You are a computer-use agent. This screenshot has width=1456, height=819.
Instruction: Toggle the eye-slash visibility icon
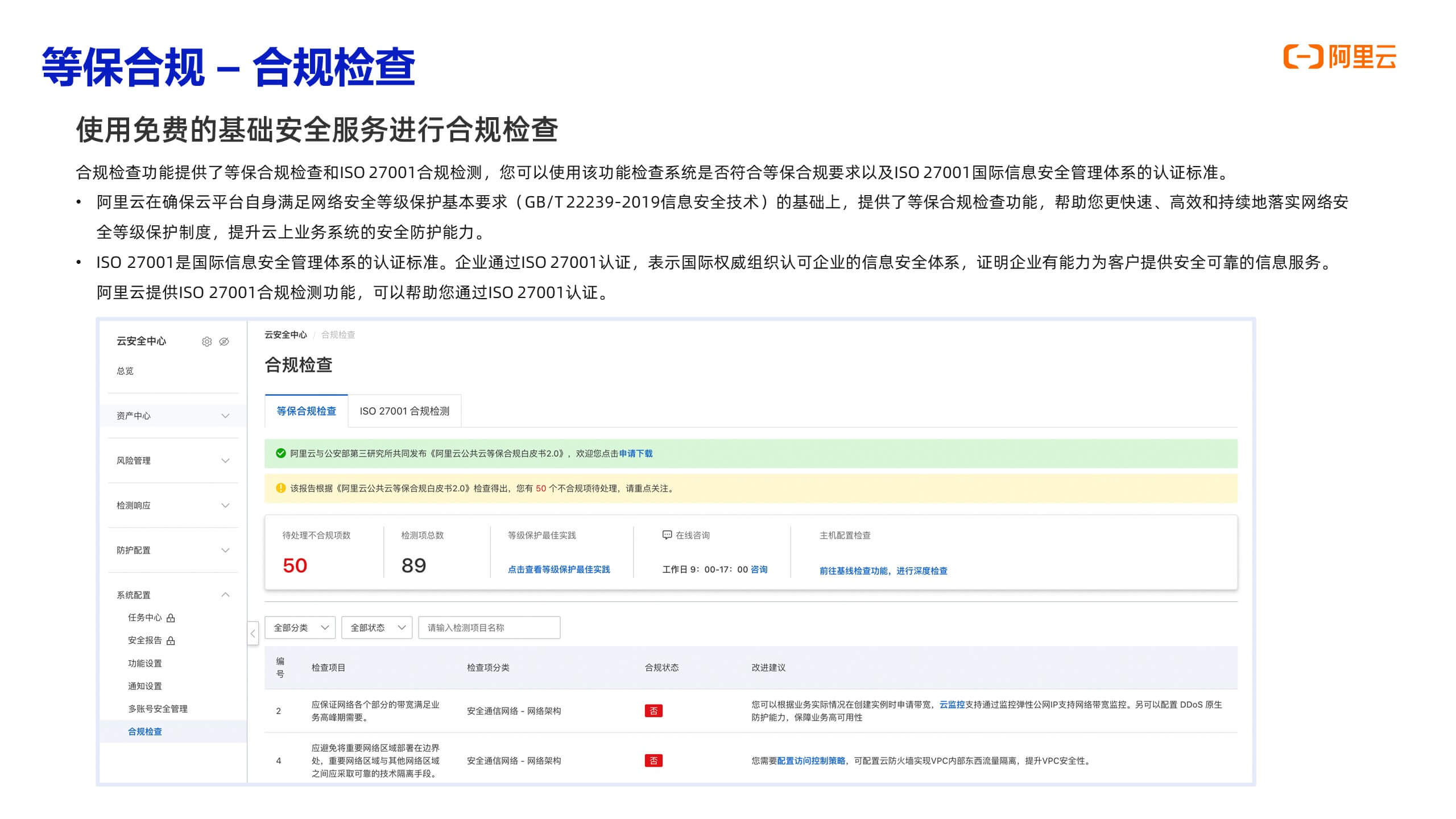224,341
